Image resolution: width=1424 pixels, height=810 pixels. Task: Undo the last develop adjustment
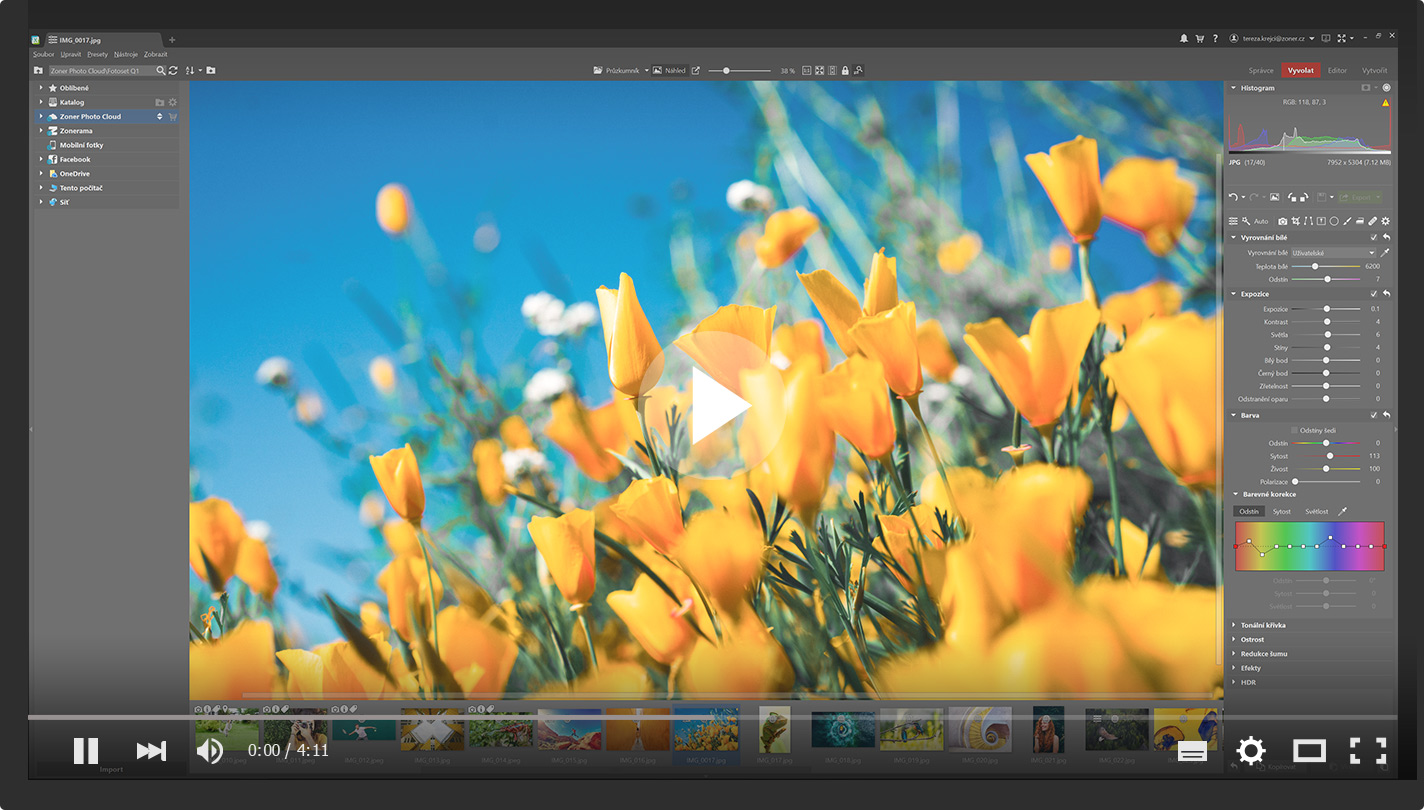[x=1233, y=197]
